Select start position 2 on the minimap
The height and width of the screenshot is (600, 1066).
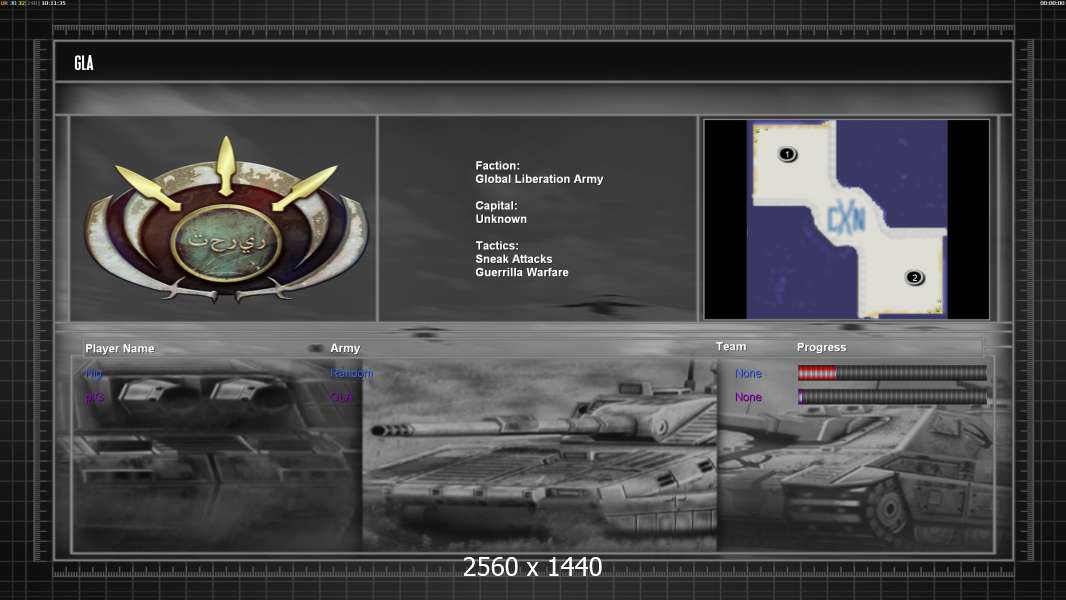point(914,277)
